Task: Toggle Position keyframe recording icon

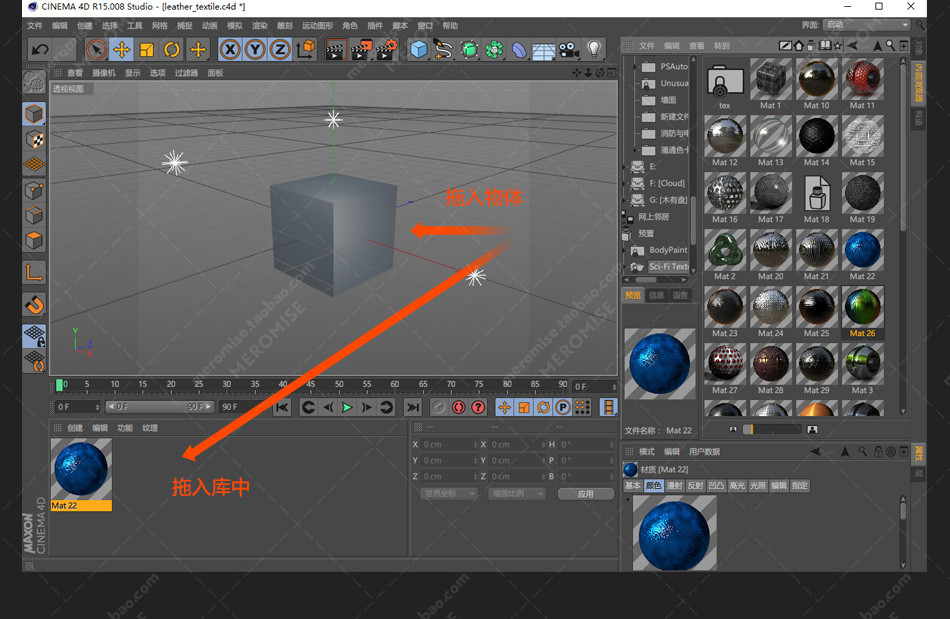Action: [x=504, y=407]
